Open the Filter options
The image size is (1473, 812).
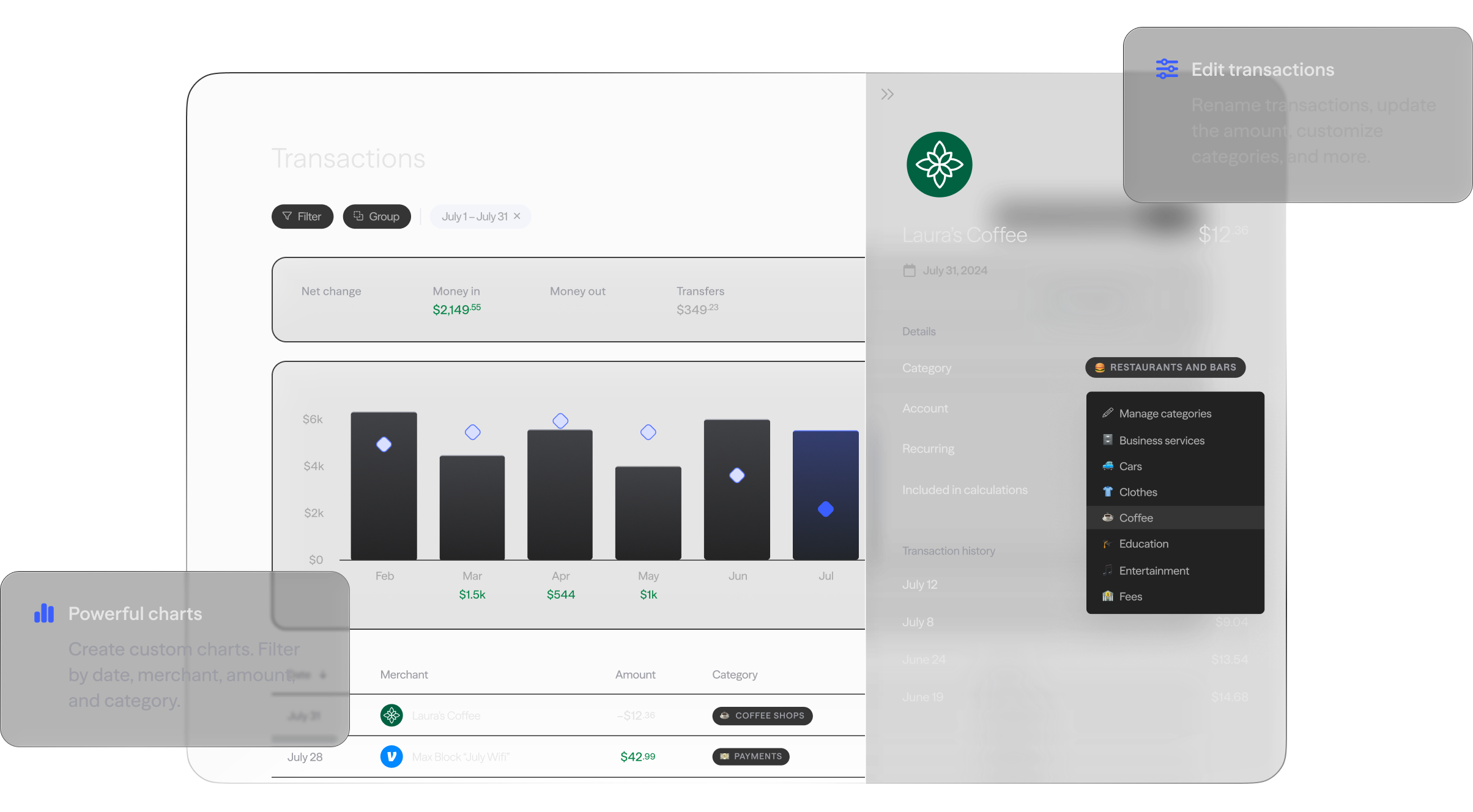tap(302, 216)
